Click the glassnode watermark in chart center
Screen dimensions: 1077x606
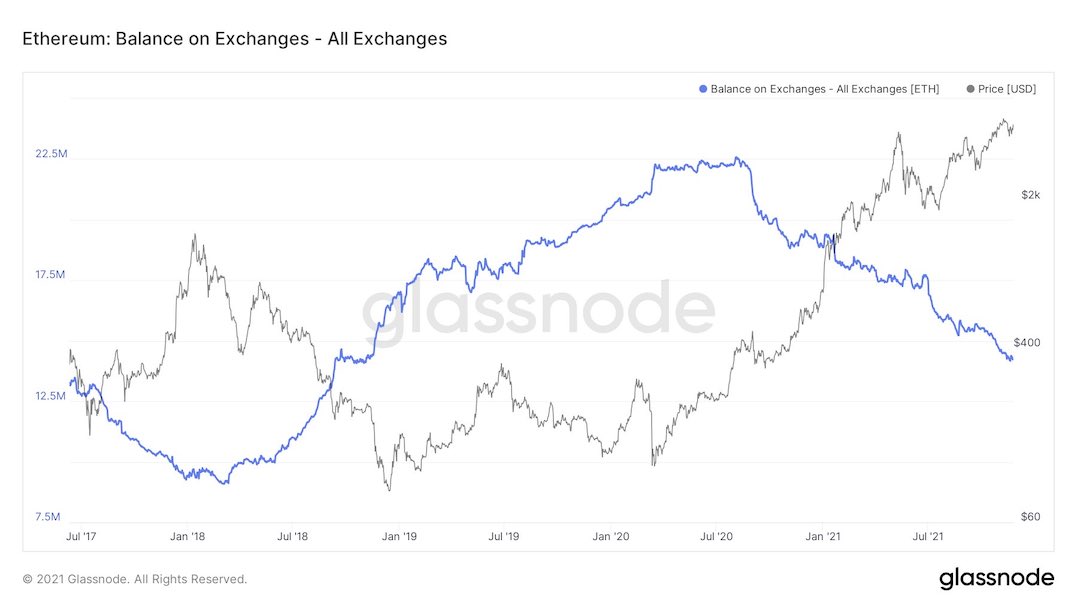[538, 310]
